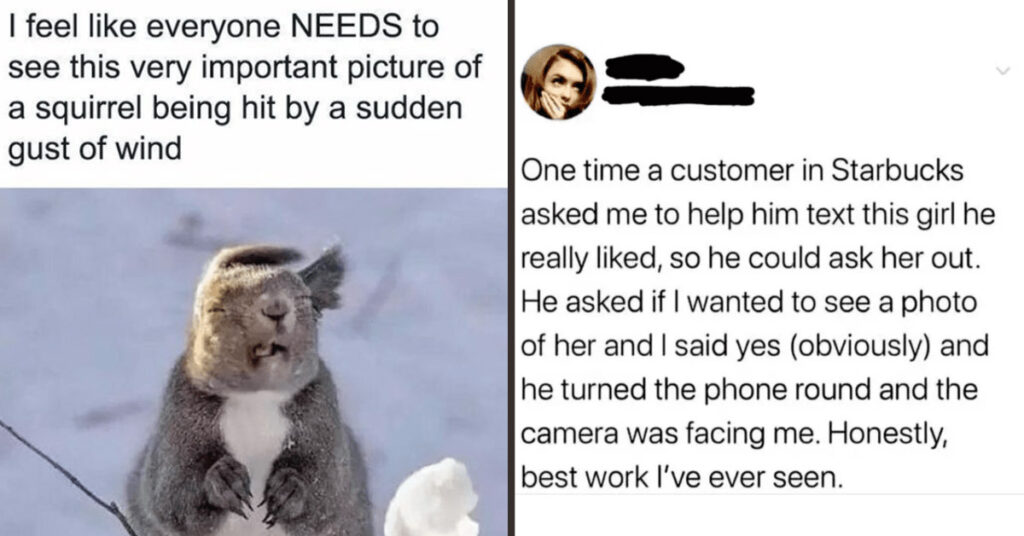This screenshot has height=536, width=1024.
Task: Open the tweet author's profile avatar
Action: coord(558,82)
